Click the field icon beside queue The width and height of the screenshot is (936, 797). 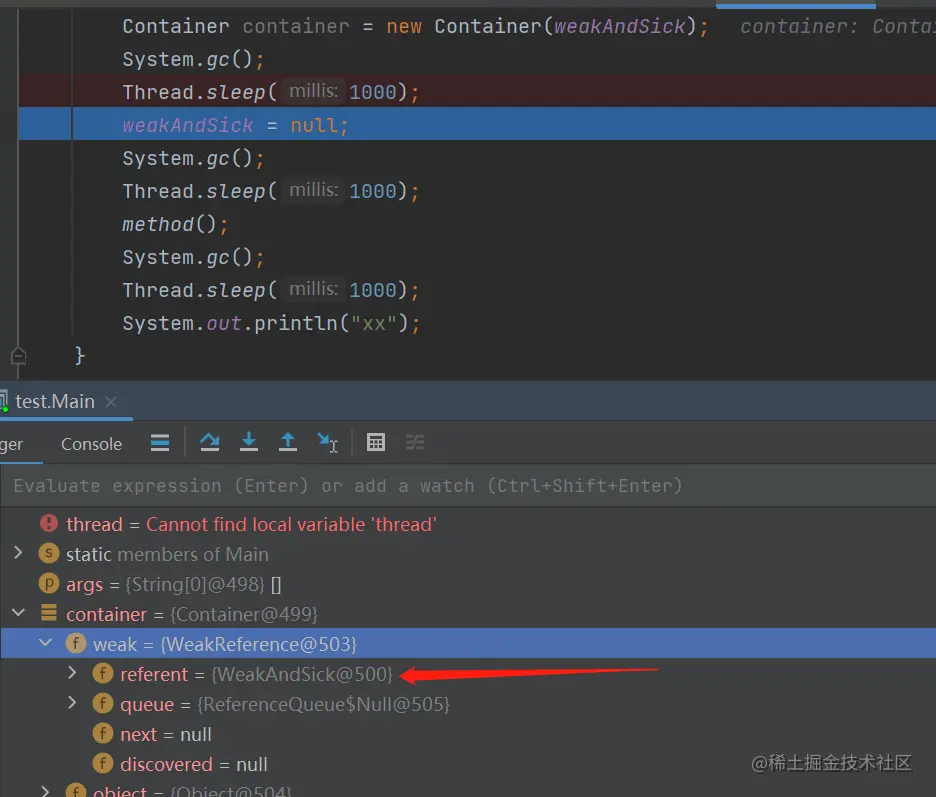pyautogui.click(x=103, y=703)
